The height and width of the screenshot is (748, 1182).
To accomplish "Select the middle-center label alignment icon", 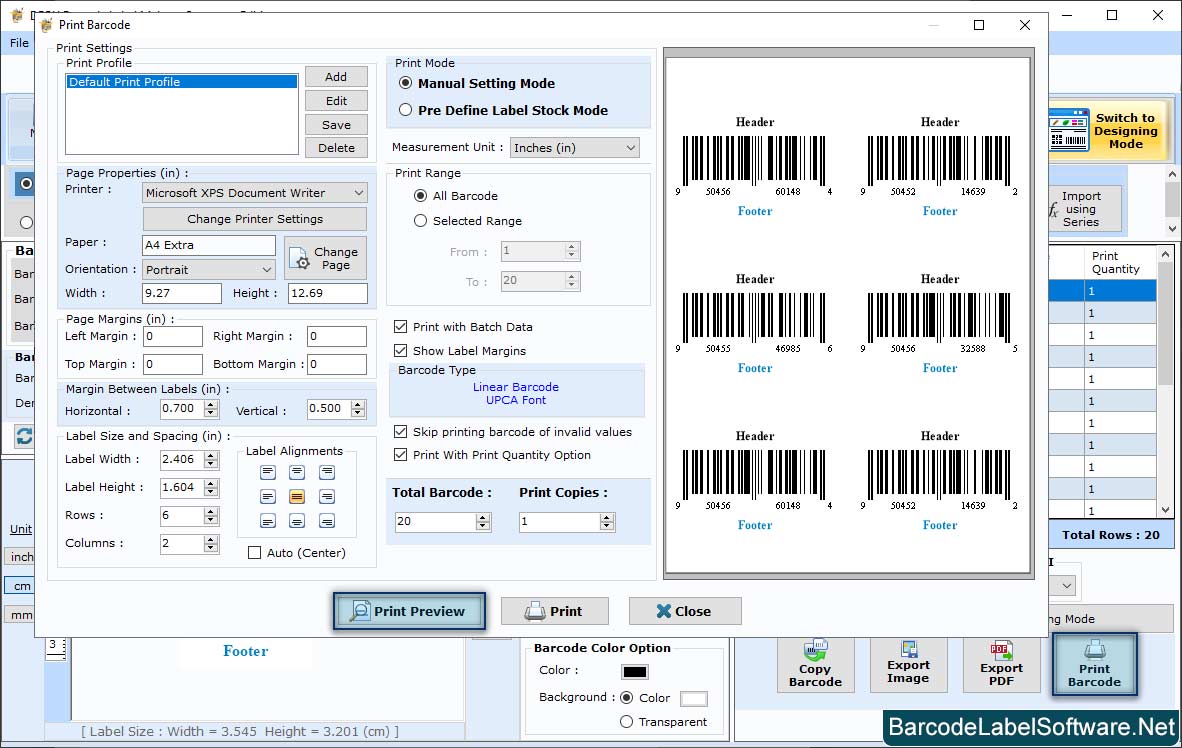I will [x=297, y=497].
